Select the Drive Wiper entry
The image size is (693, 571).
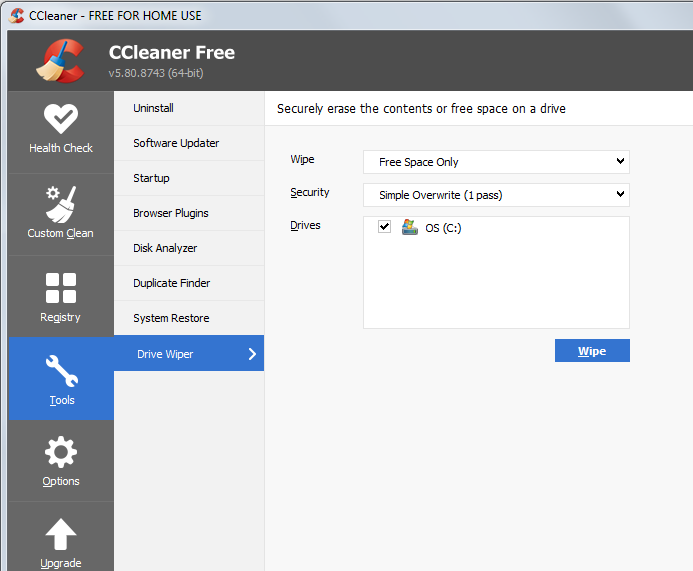pos(189,353)
